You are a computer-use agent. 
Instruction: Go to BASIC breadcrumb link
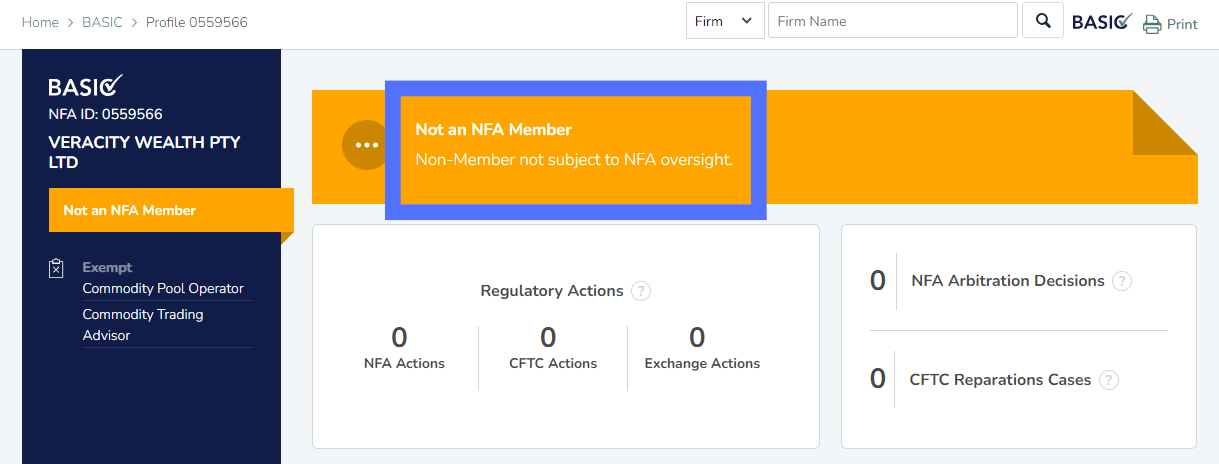(102, 22)
